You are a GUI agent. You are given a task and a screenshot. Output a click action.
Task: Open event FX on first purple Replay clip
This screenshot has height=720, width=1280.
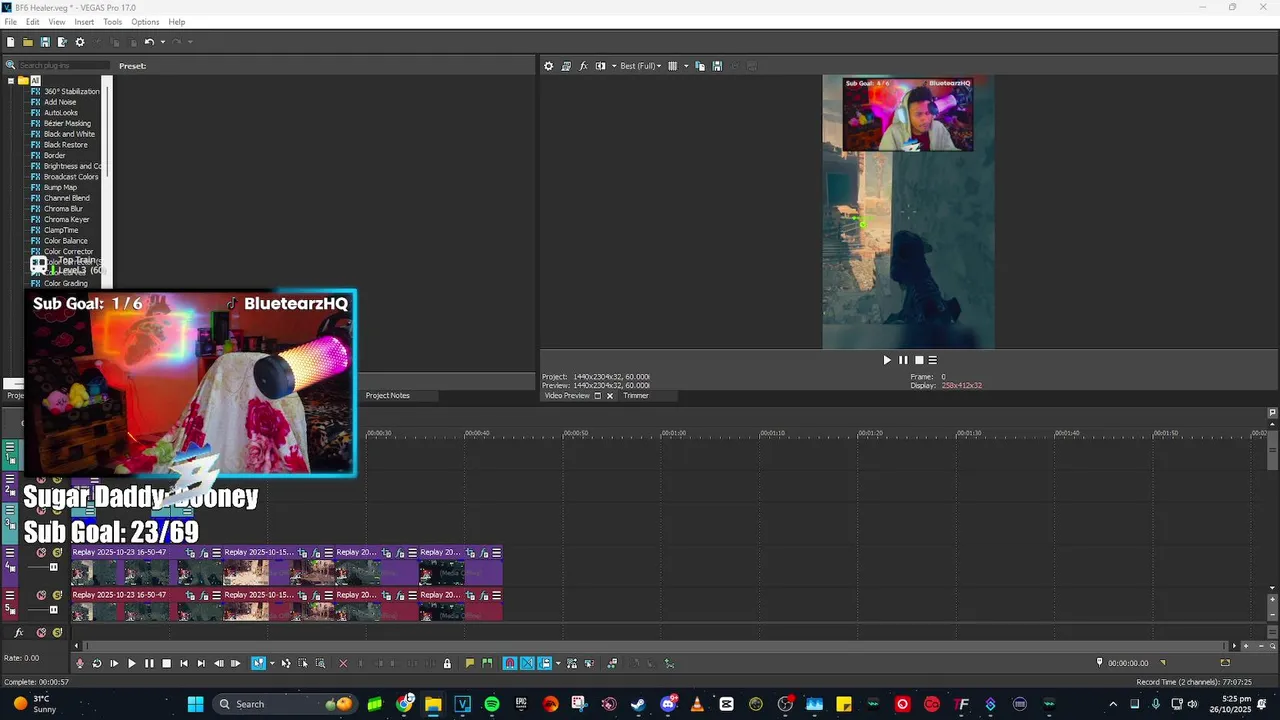204,553
